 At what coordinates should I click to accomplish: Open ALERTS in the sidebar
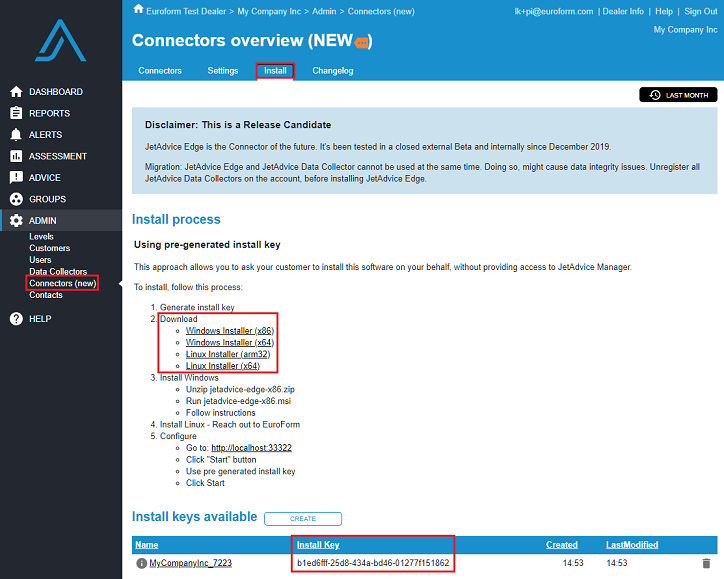tap(45, 135)
